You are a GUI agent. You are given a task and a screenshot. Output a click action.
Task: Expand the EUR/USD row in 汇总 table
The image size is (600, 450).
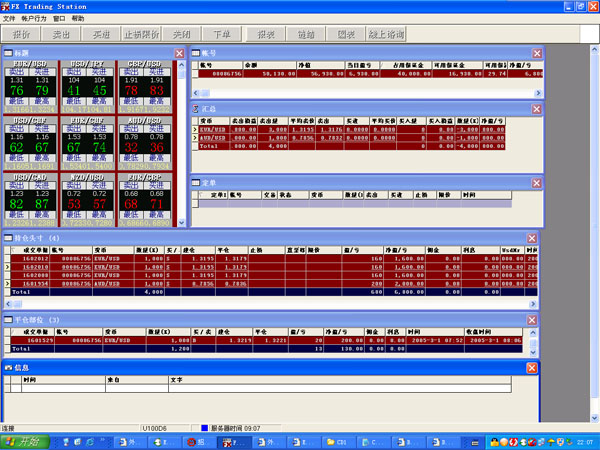point(194,130)
